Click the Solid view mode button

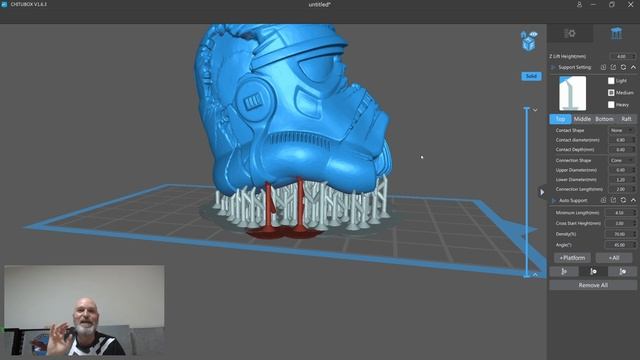tap(531, 76)
